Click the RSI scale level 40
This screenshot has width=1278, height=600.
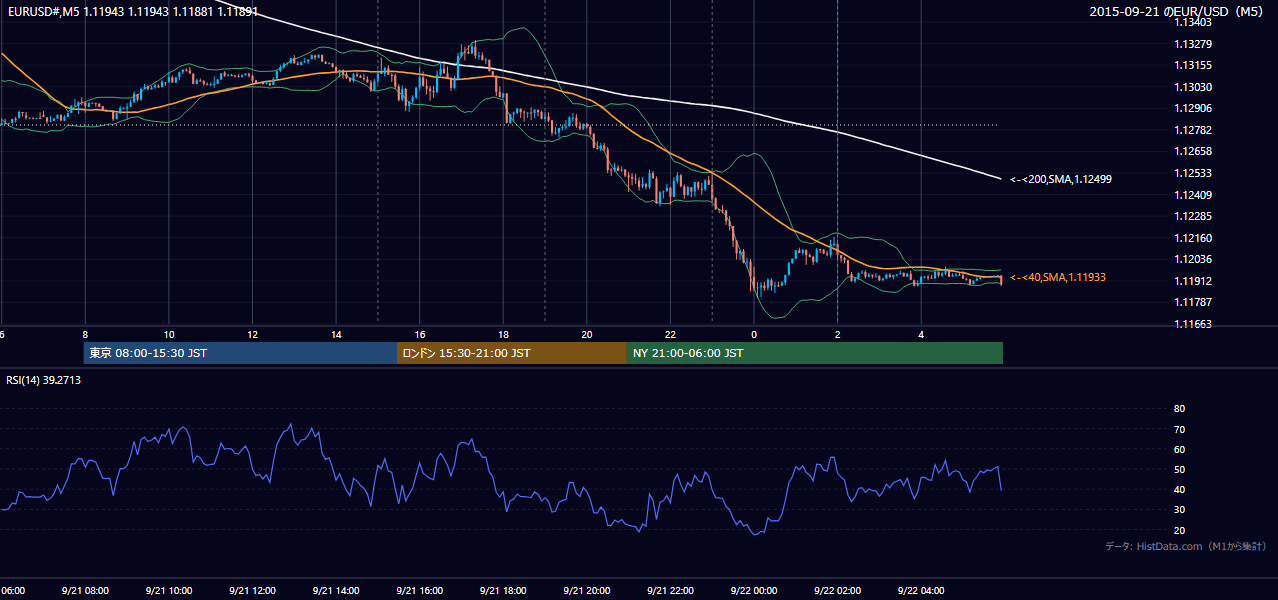(x=1179, y=489)
